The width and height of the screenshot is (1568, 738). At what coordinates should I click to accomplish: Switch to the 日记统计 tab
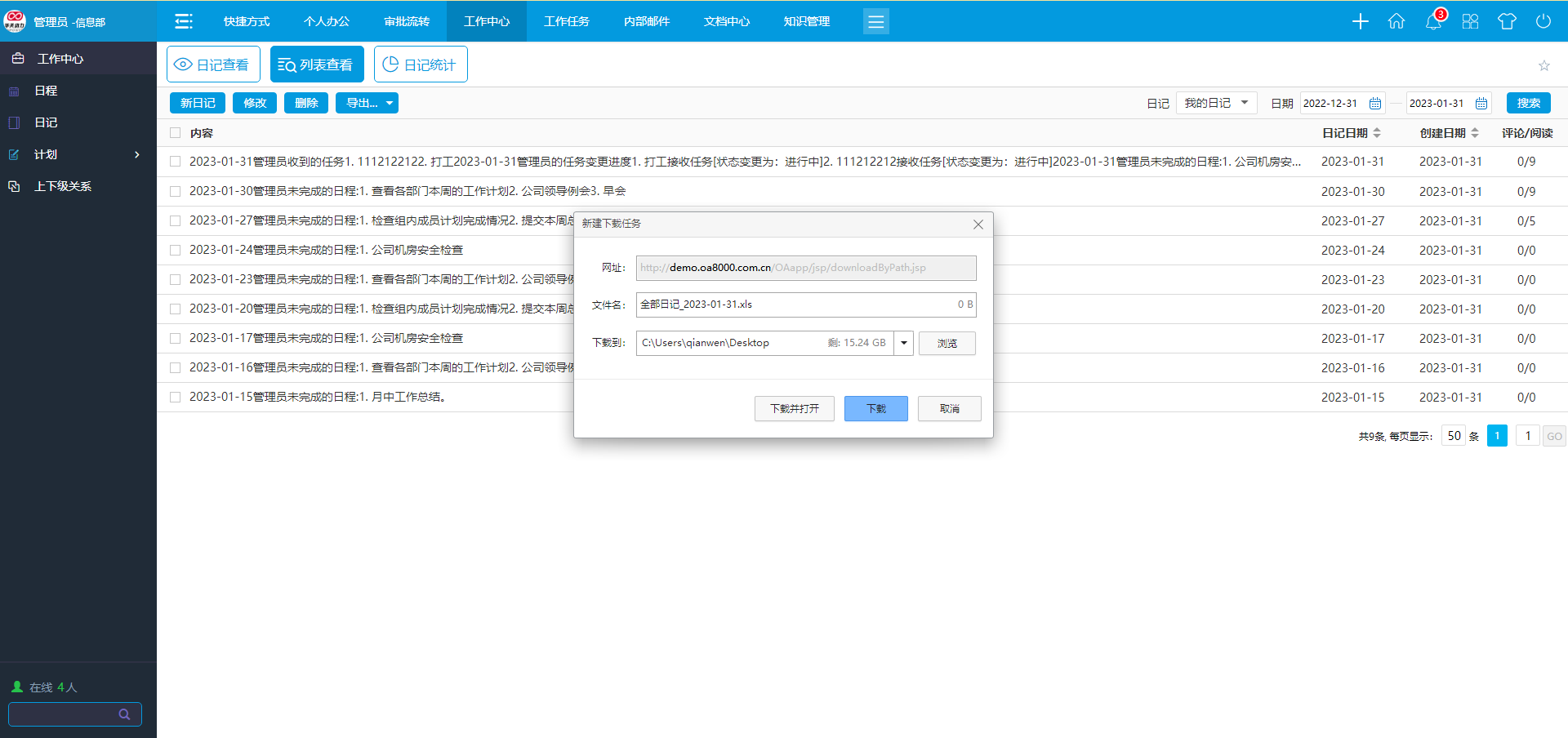pos(421,64)
